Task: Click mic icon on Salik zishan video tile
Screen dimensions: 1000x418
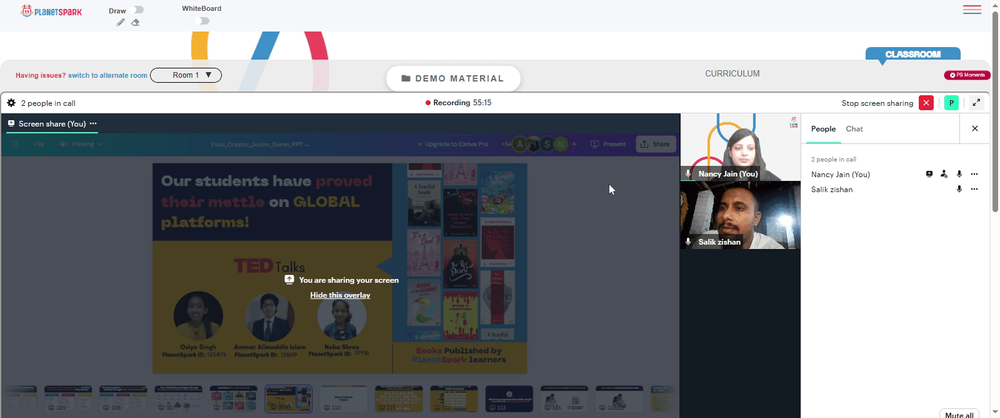Action: 688,242
